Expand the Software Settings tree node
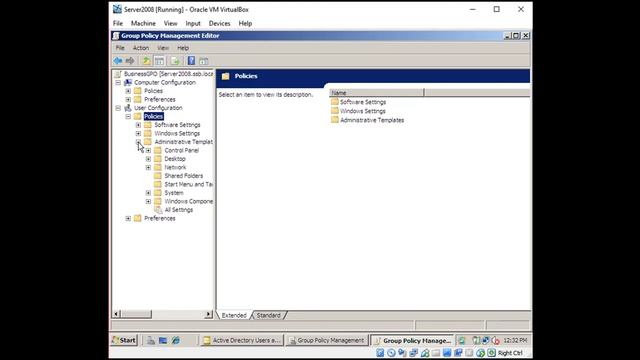 (138, 125)
